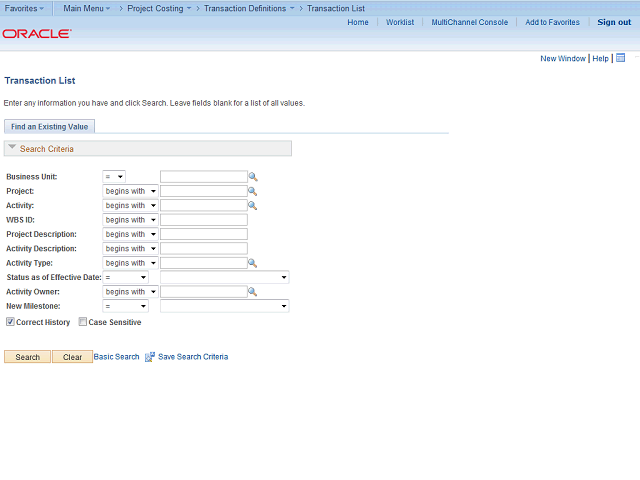Open the Favorites menu
The image size is (640, 480).
pos(24,8)
